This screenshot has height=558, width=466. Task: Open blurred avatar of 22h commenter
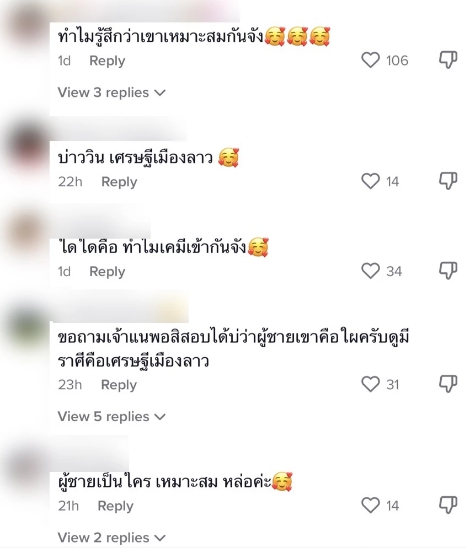coord(27,146)
